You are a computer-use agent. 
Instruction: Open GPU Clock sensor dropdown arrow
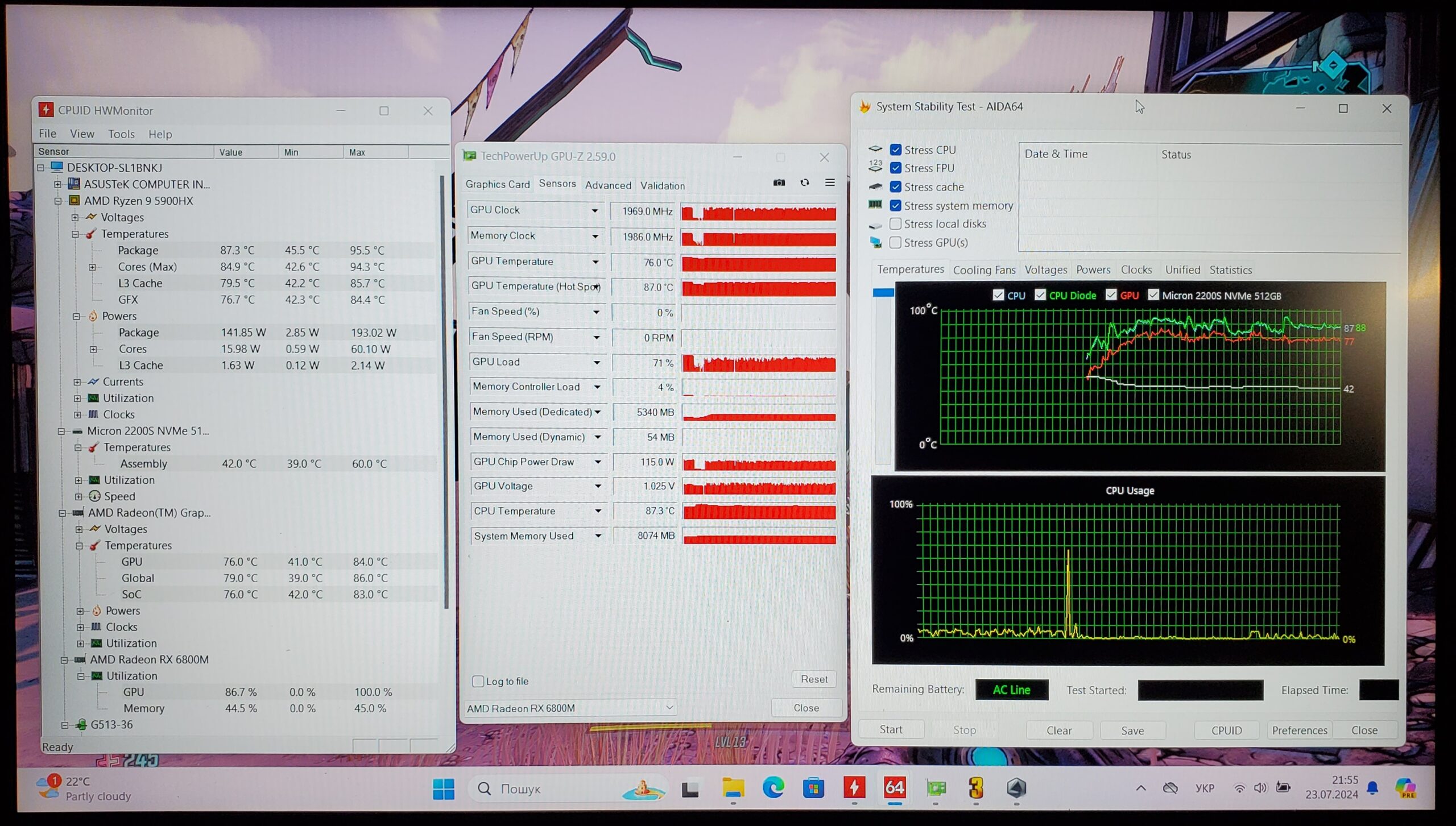(594, 210)
